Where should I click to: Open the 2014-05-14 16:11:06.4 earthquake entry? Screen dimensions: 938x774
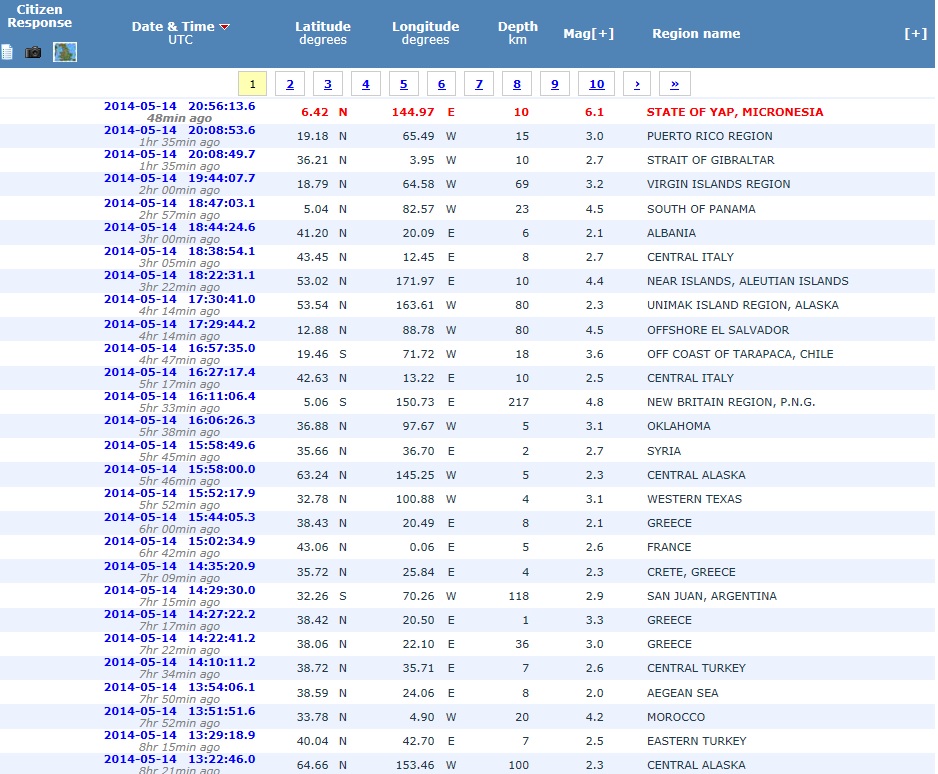[x=179, y=396]
